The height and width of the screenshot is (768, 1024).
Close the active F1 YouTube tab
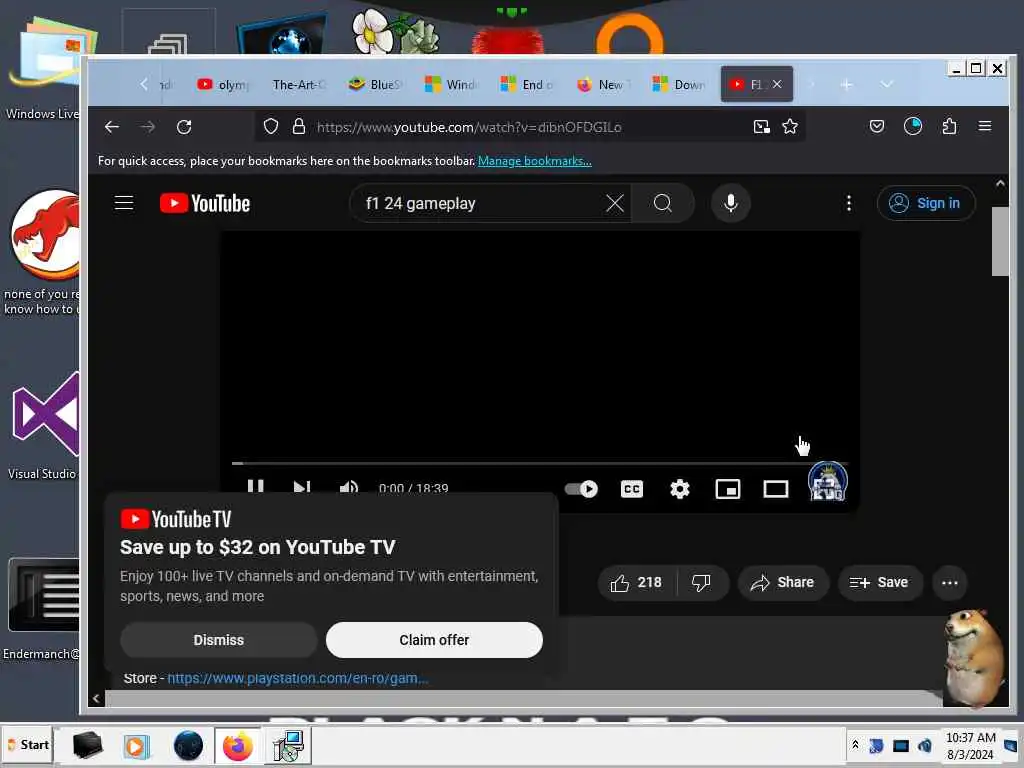coord(777,84)
